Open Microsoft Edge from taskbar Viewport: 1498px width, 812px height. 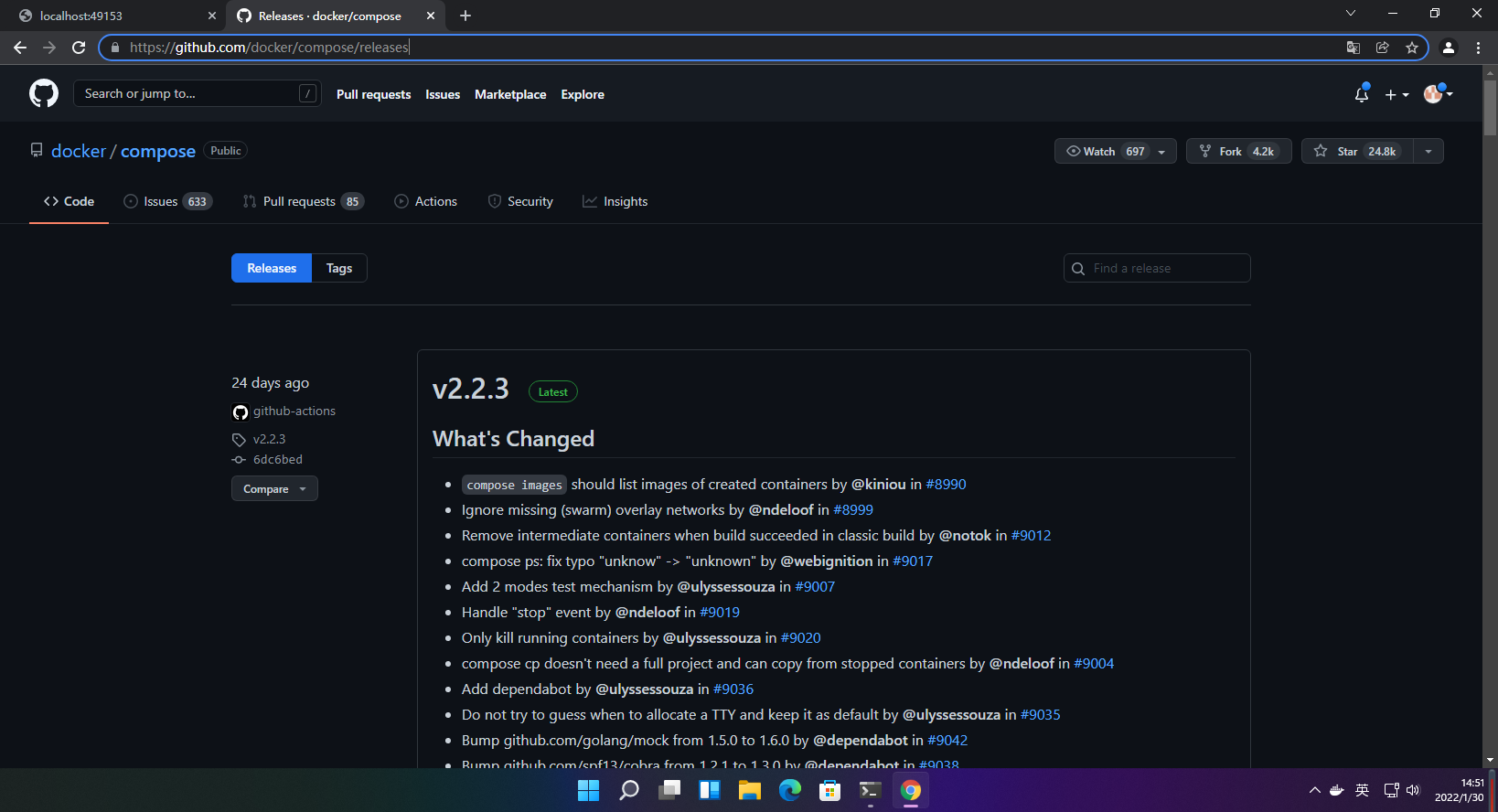[x=790, y=790]
